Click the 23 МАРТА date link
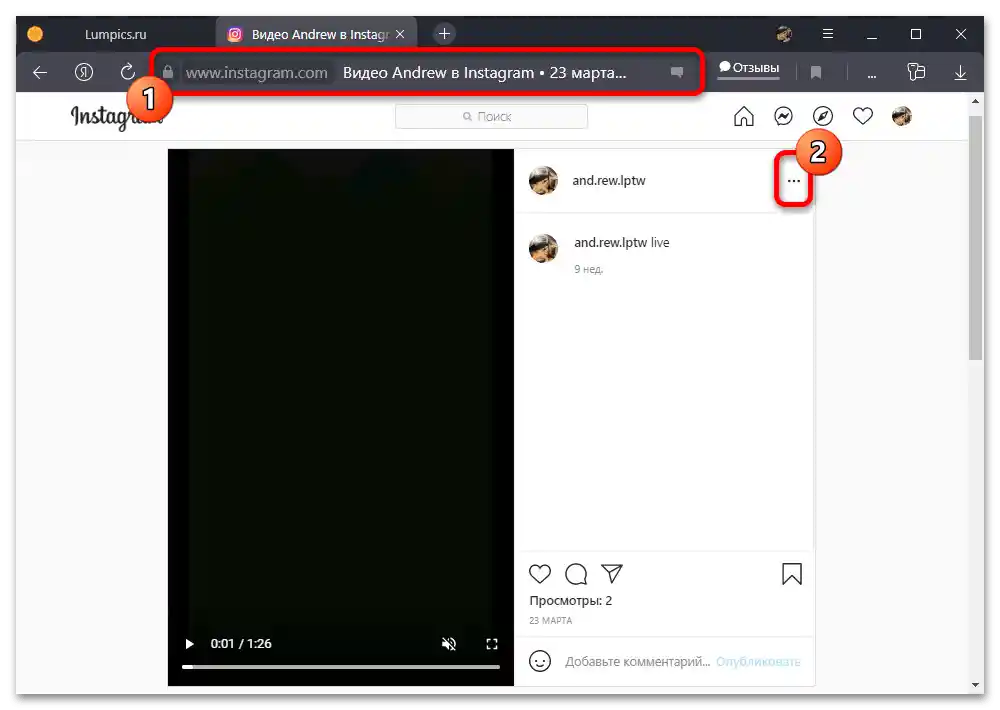This screenshot has height=710, width=1000. tap(550, 620)
